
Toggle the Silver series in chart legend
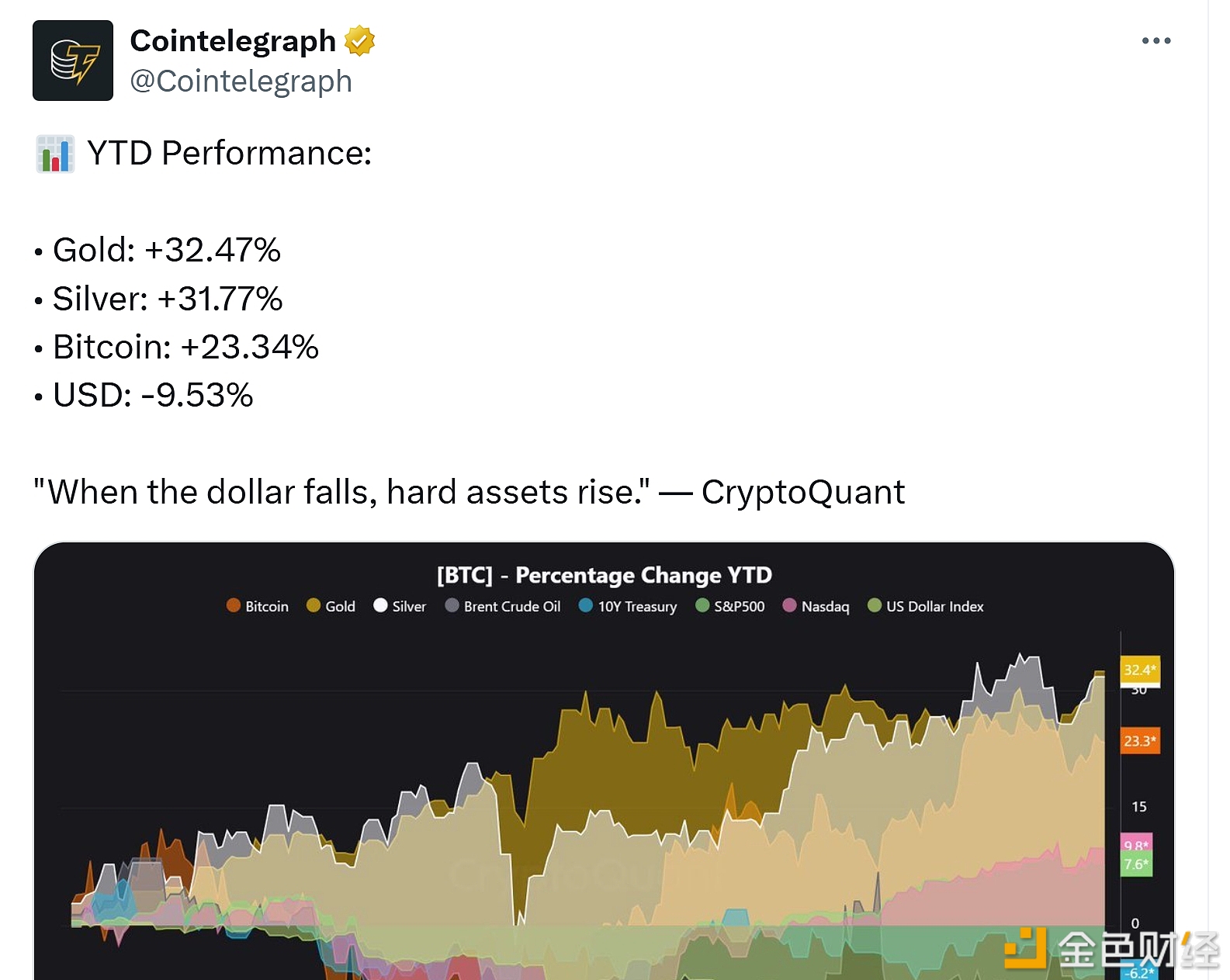tap(400, 606)
